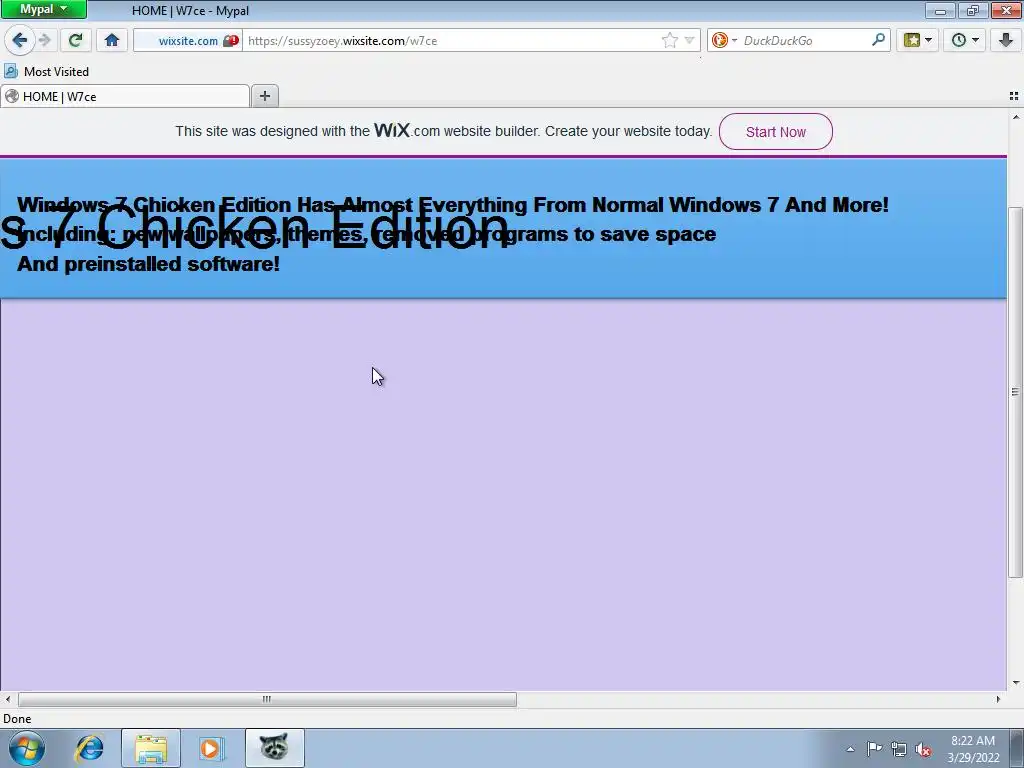Open network status tray icon
The height and width of the screenshot is (768, 1024).
pyautogui.click(x=899, y=749)
